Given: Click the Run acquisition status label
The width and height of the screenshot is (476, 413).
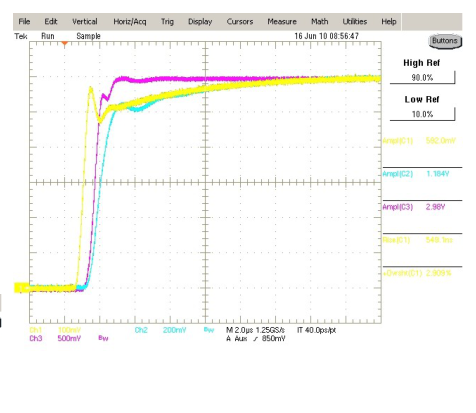Looking at the screenshot, I should coord(48,36).
